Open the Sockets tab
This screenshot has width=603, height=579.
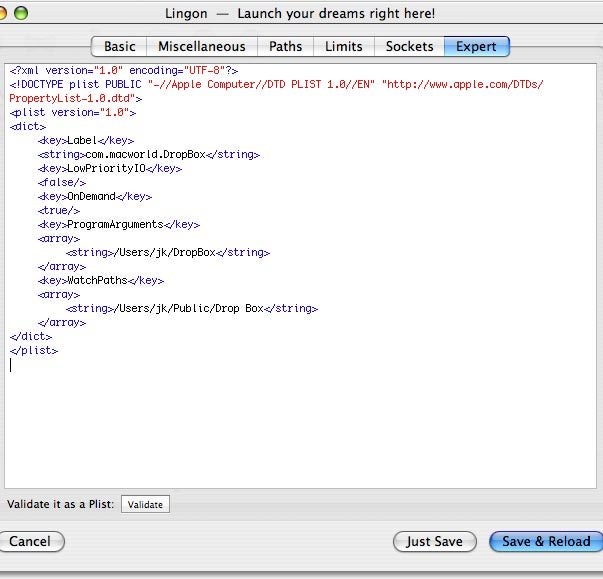click(409, 47)
